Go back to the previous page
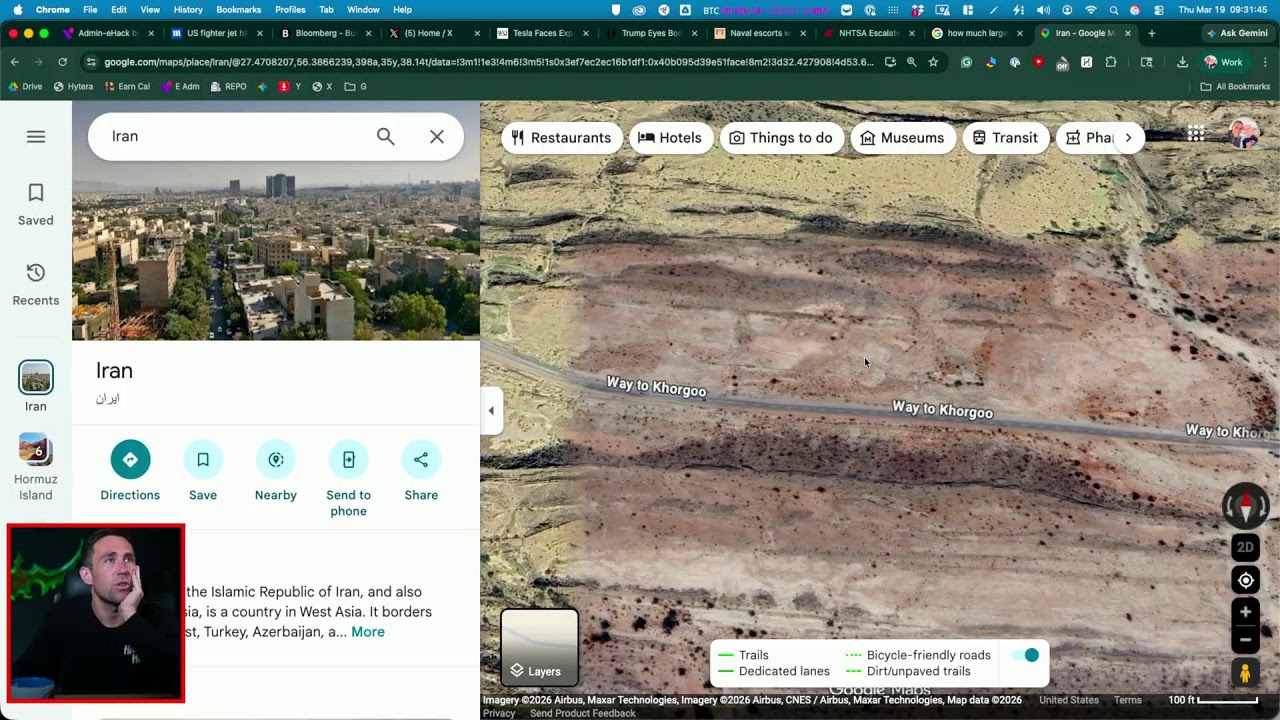The width and height of the screenshot is (1280, 720). [x=15, y=62]
